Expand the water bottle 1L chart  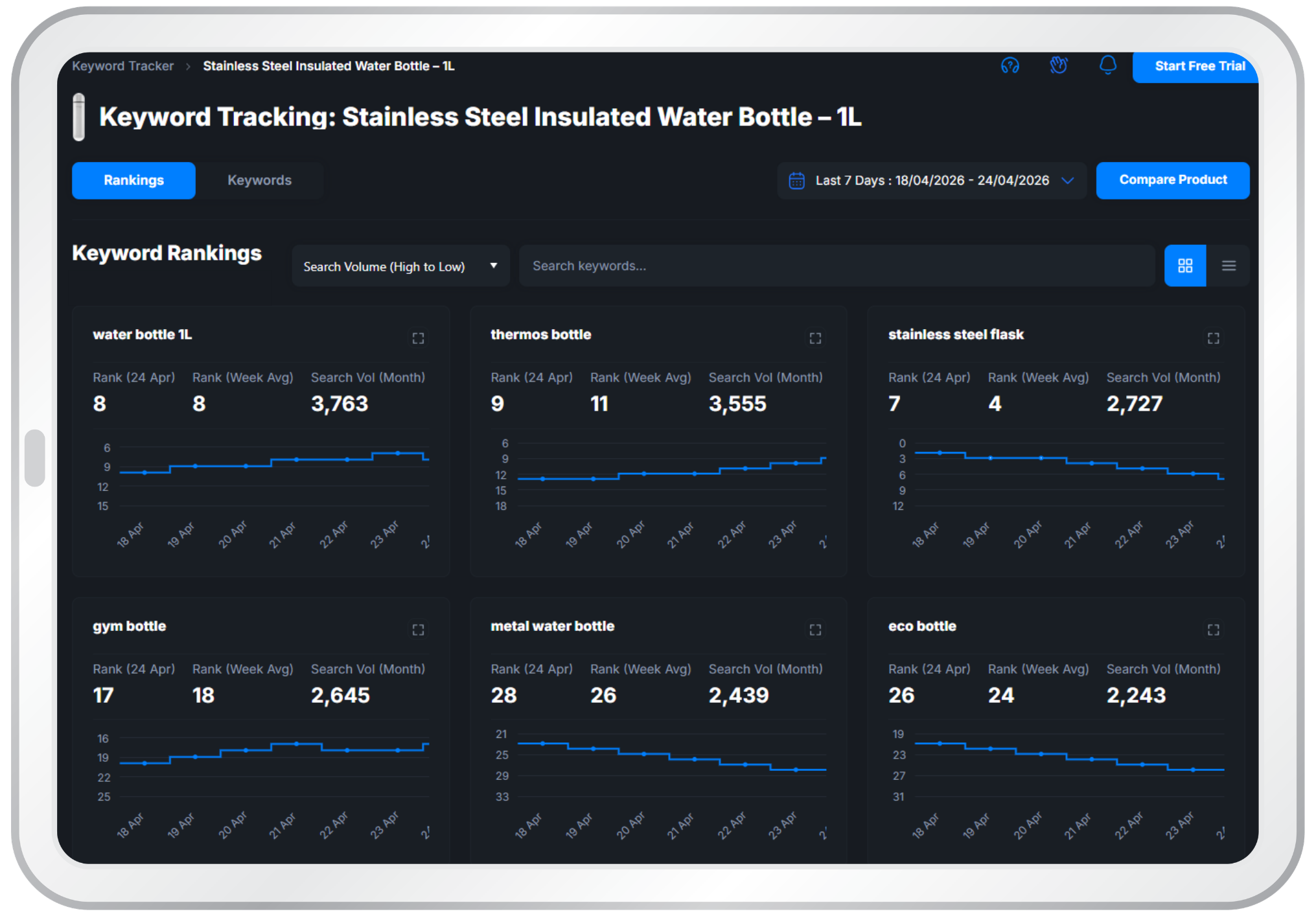[x=418, y=338]
